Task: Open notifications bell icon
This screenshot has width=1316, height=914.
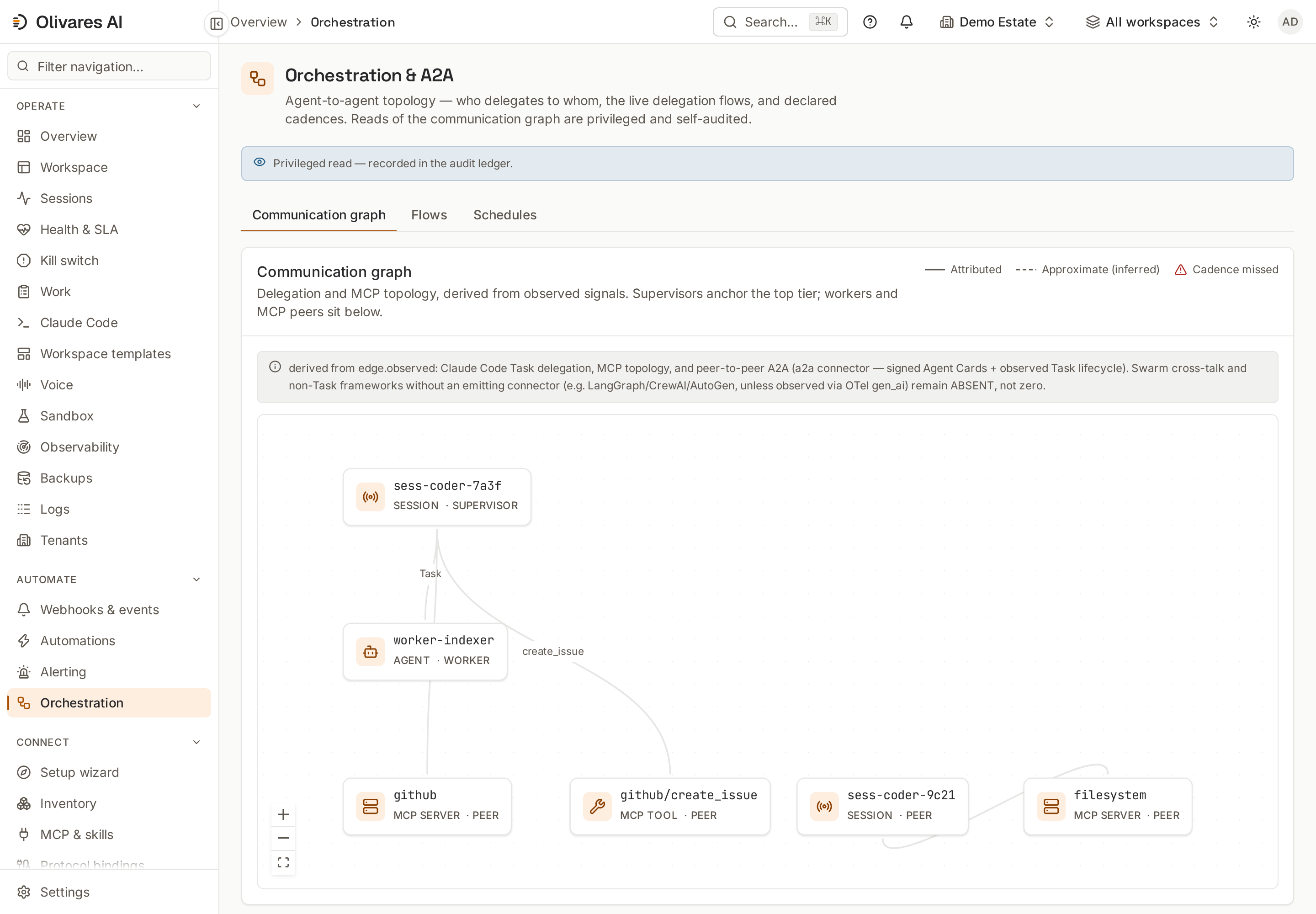Action: click(906, 22)
